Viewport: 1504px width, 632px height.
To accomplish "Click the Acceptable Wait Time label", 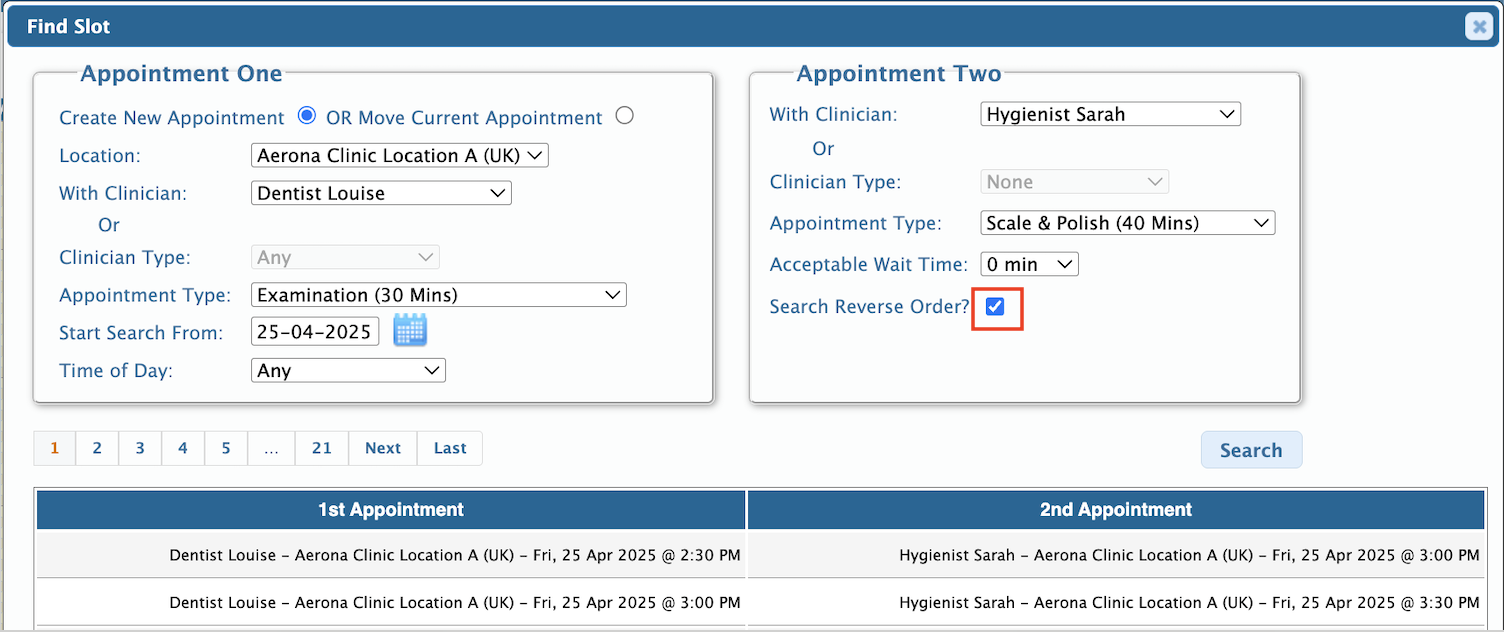I will click(x=869, y=265).
